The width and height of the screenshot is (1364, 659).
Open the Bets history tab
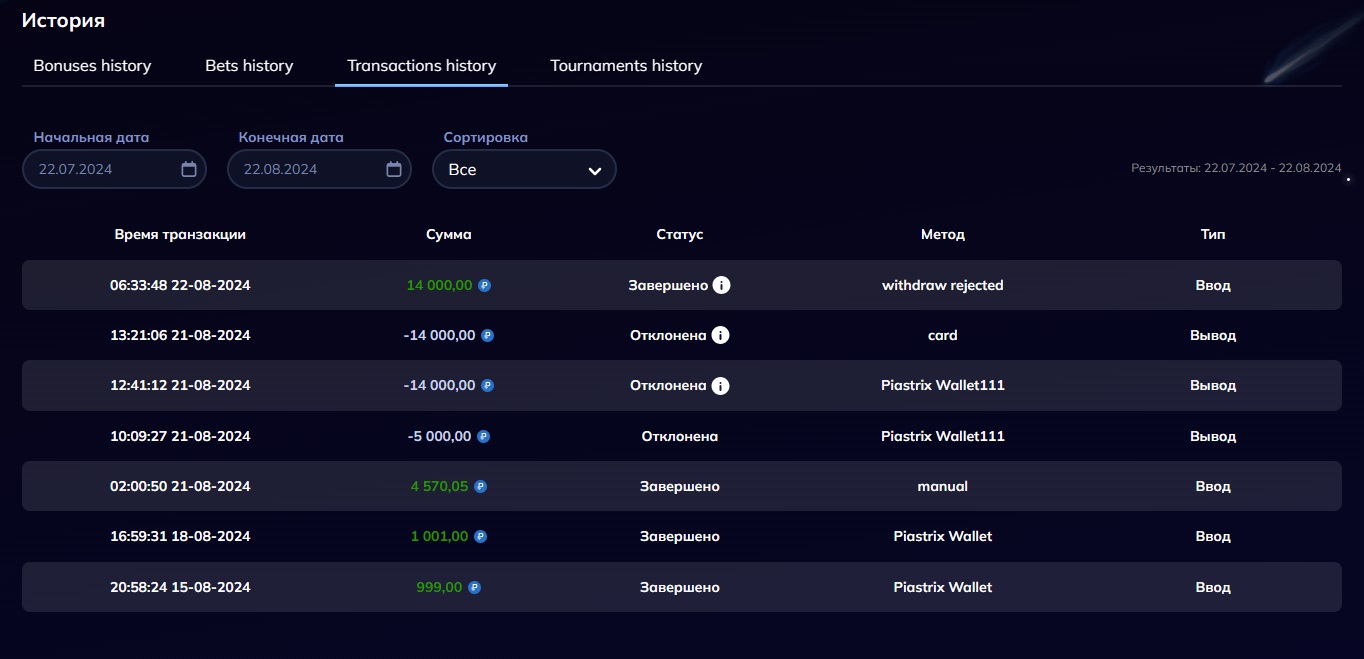pos(249,66)
